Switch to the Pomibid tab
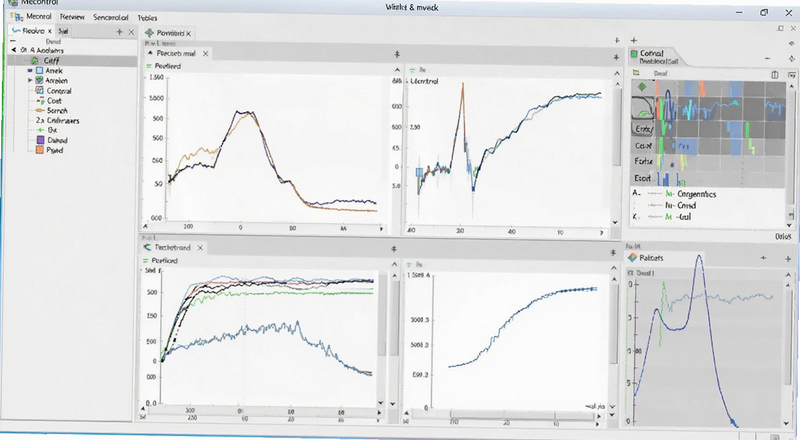 [x=168, y=33]
